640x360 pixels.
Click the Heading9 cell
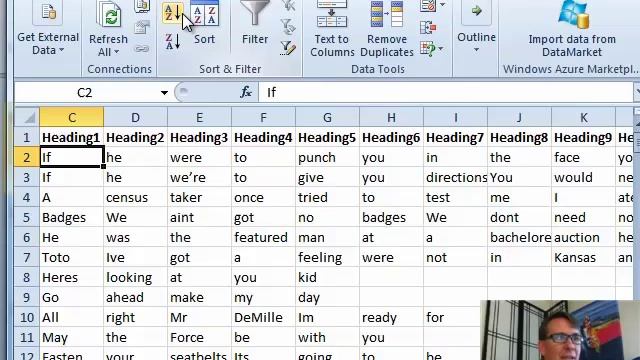[583, 138]
